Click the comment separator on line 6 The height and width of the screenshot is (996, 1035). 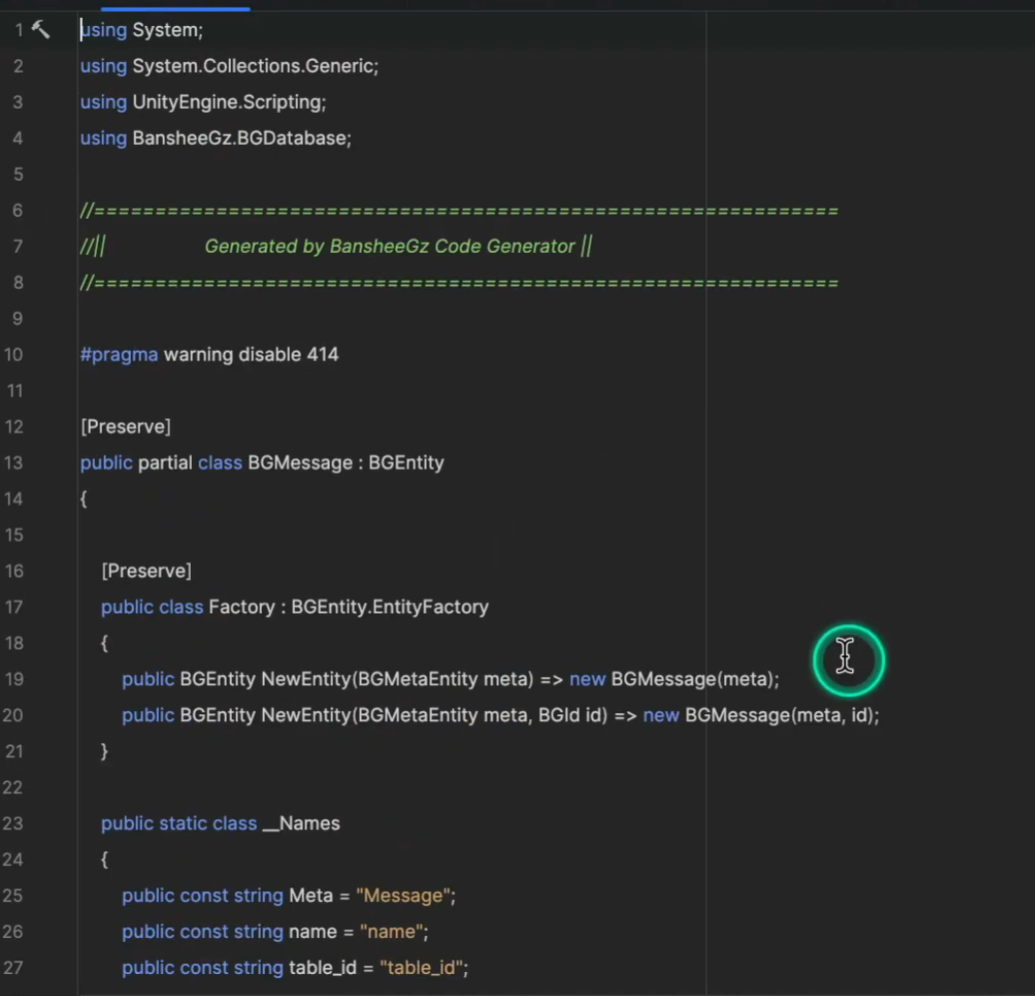pyautogui.click(x=459, y=211)
